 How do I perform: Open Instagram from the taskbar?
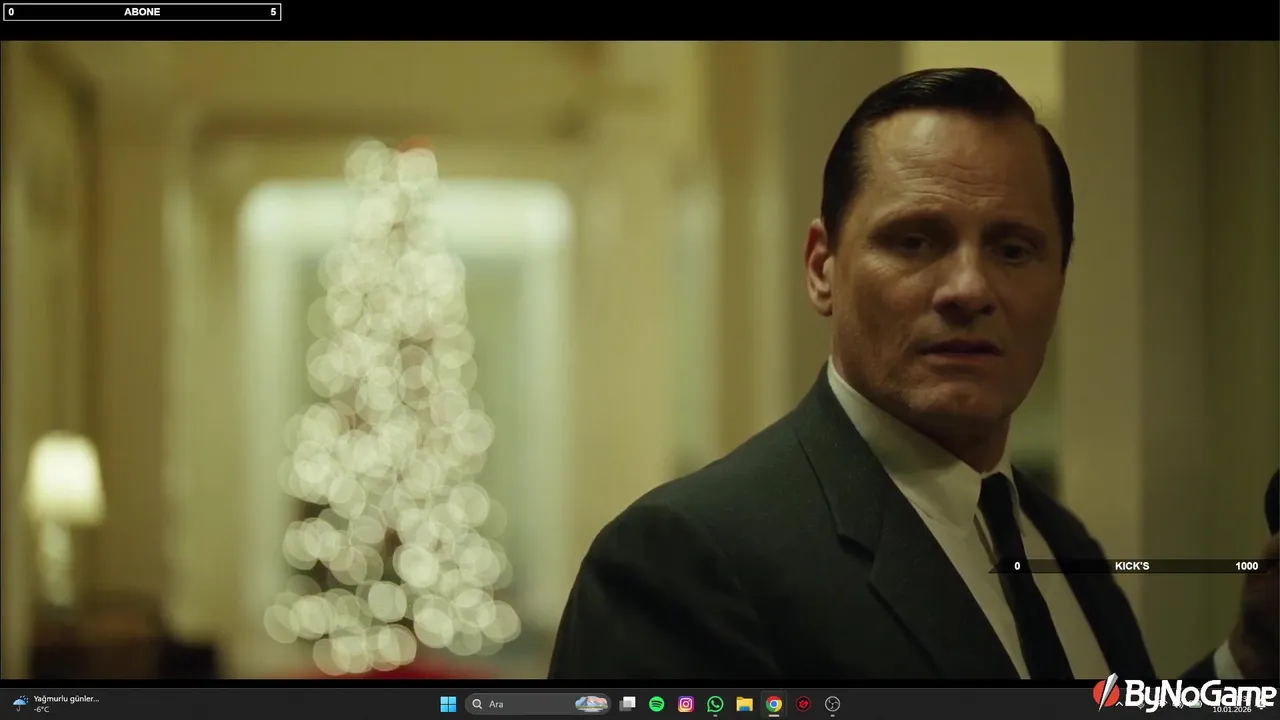coord(686,704)
